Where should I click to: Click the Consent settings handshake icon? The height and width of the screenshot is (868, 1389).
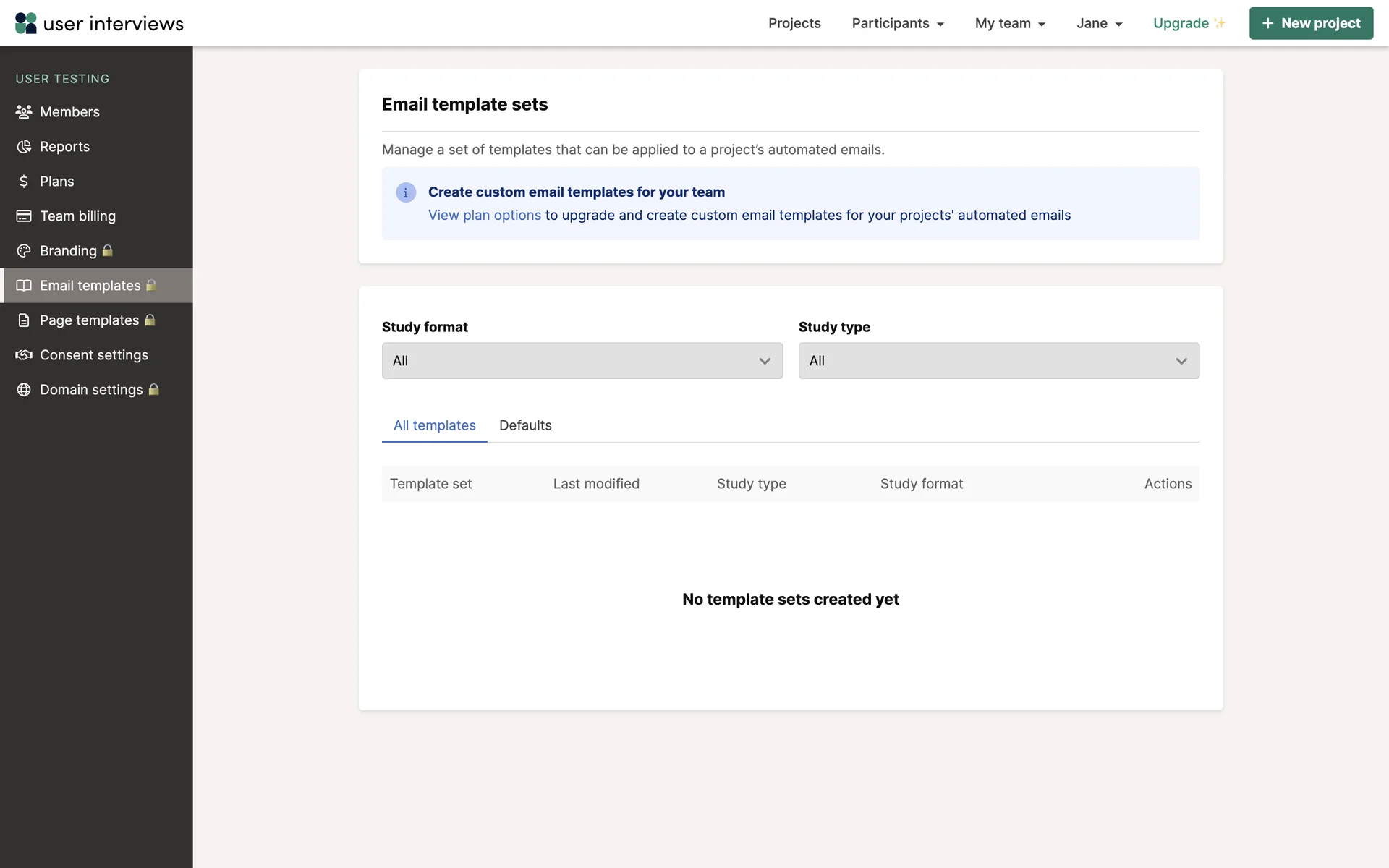pos(24,355)
